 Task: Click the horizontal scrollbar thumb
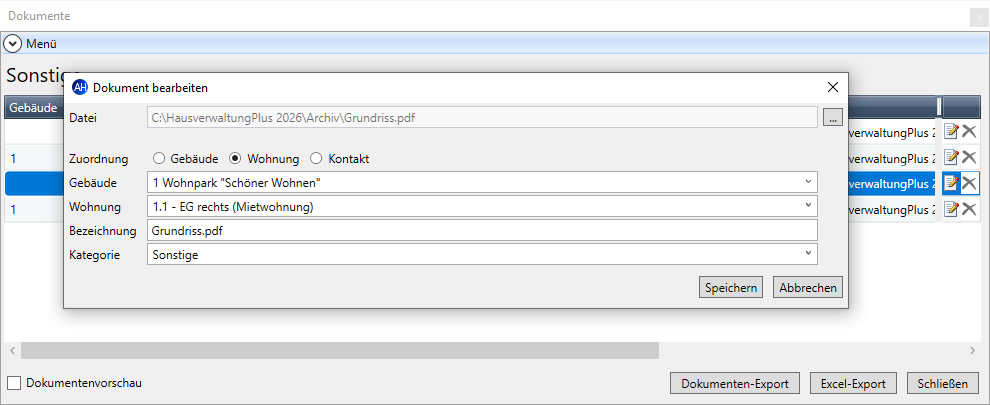coord(340,351)
